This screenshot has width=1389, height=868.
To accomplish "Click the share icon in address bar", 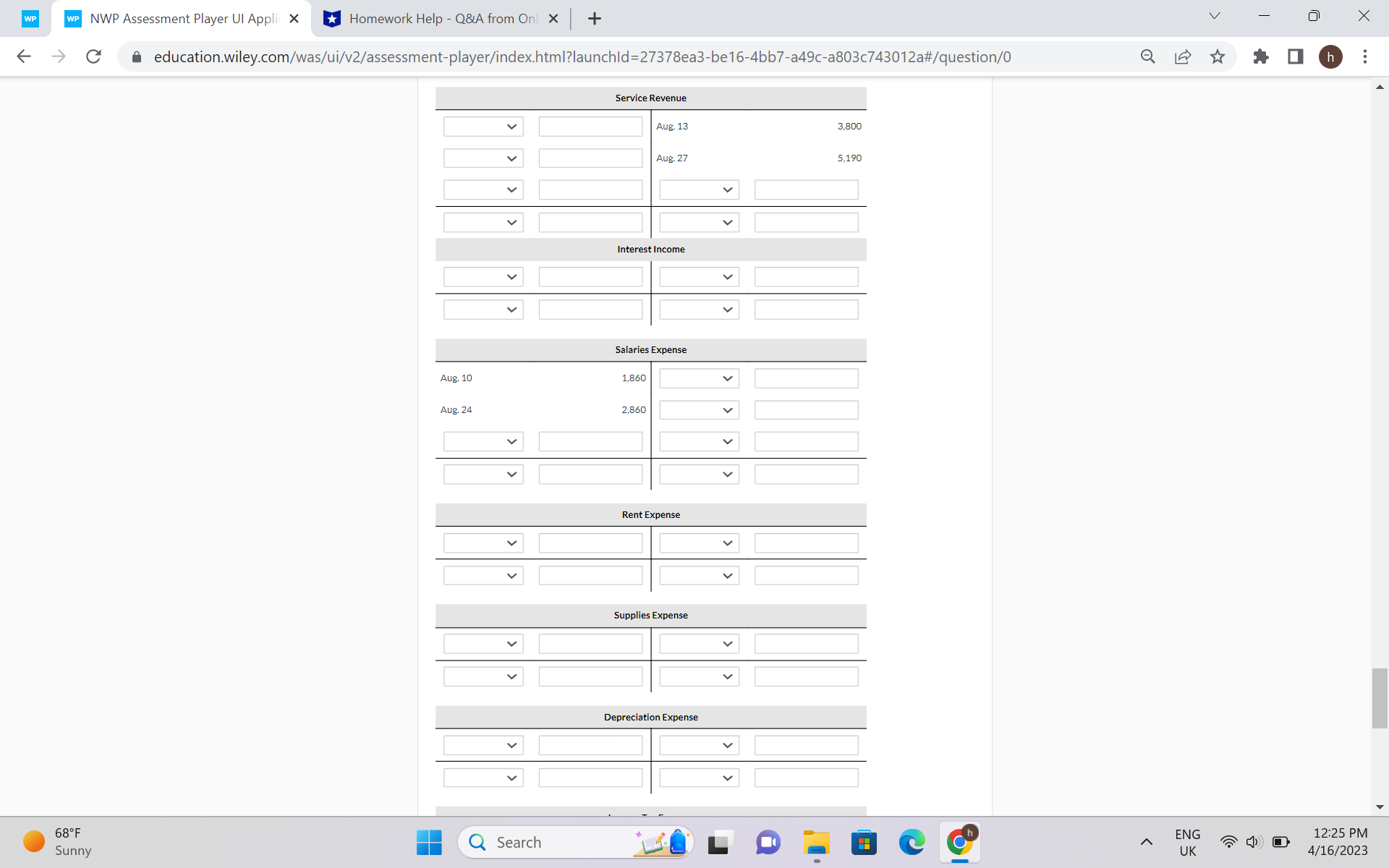I will tap(1182, 56).
